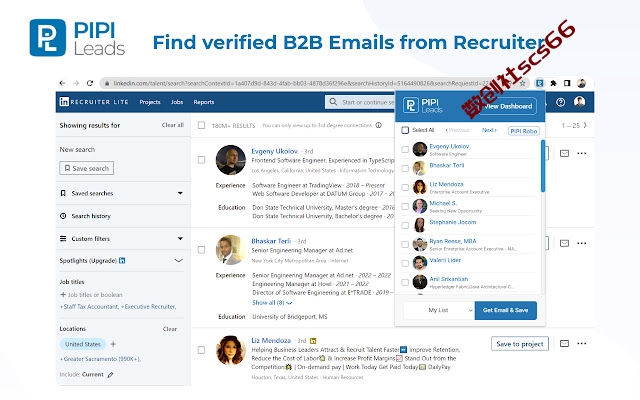Click browser forward arrow
Screen dimensions: 640x400
click(x=76, y=83)
